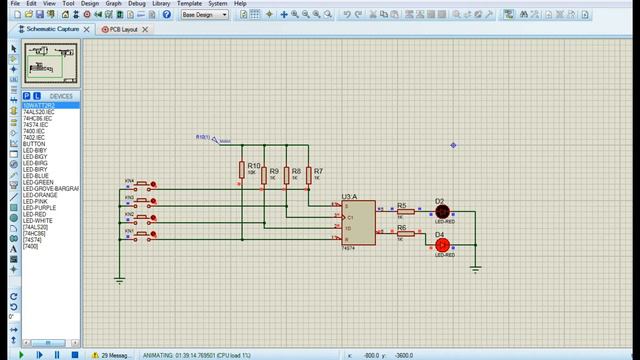
Task: Select the 2D line graphics tool
Action: pos(13,197)
